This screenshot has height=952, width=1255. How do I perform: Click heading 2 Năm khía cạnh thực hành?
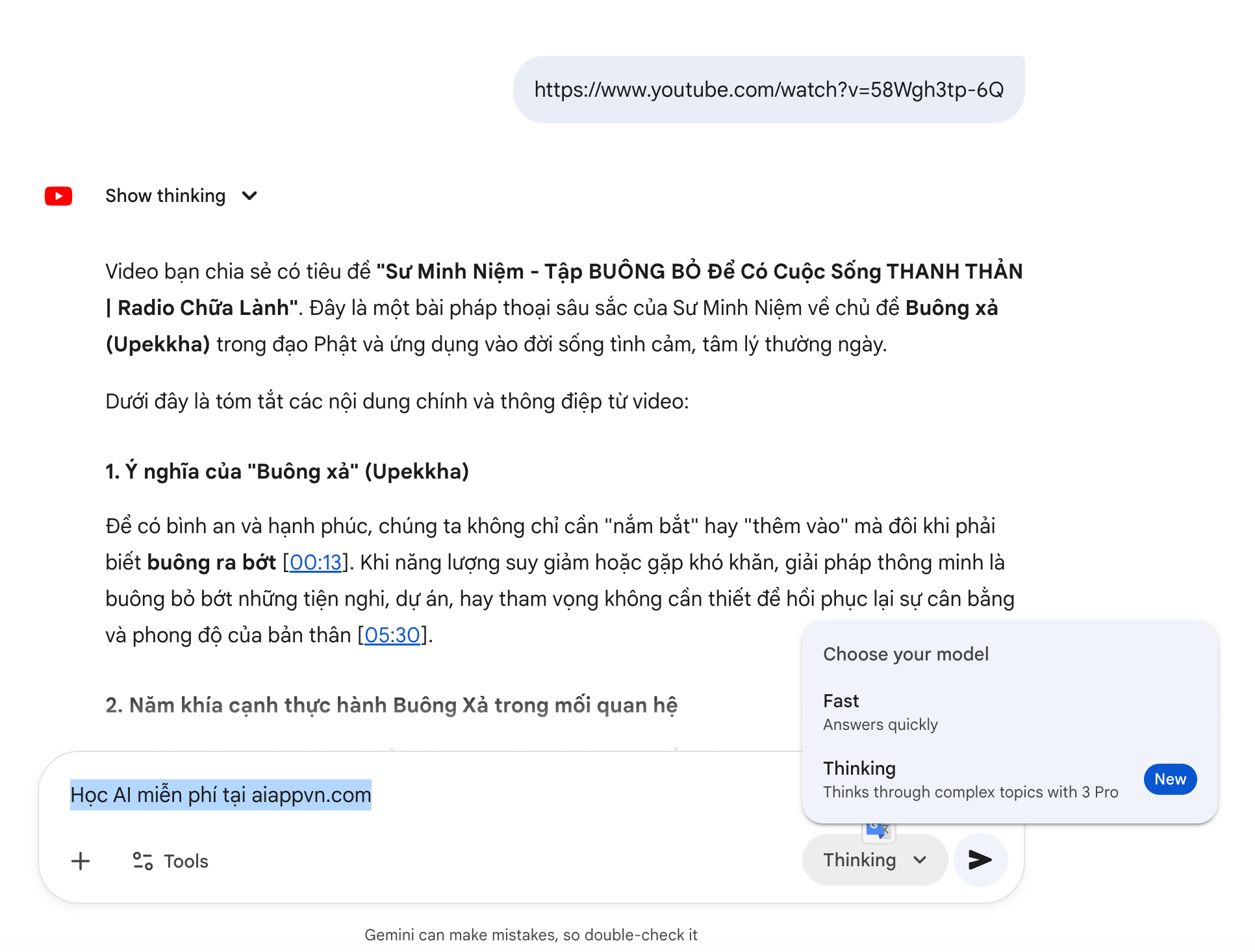(x=391, y=705)
